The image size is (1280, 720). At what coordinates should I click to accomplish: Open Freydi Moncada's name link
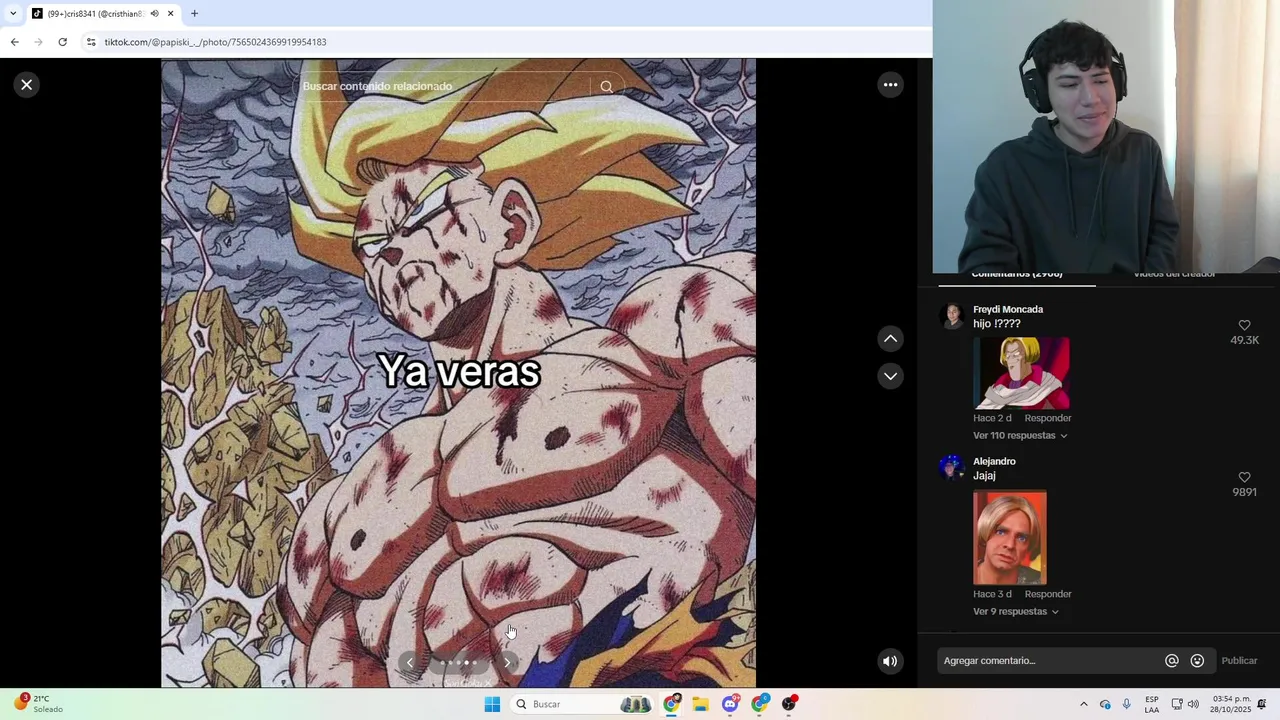(x=1008, y=310)
